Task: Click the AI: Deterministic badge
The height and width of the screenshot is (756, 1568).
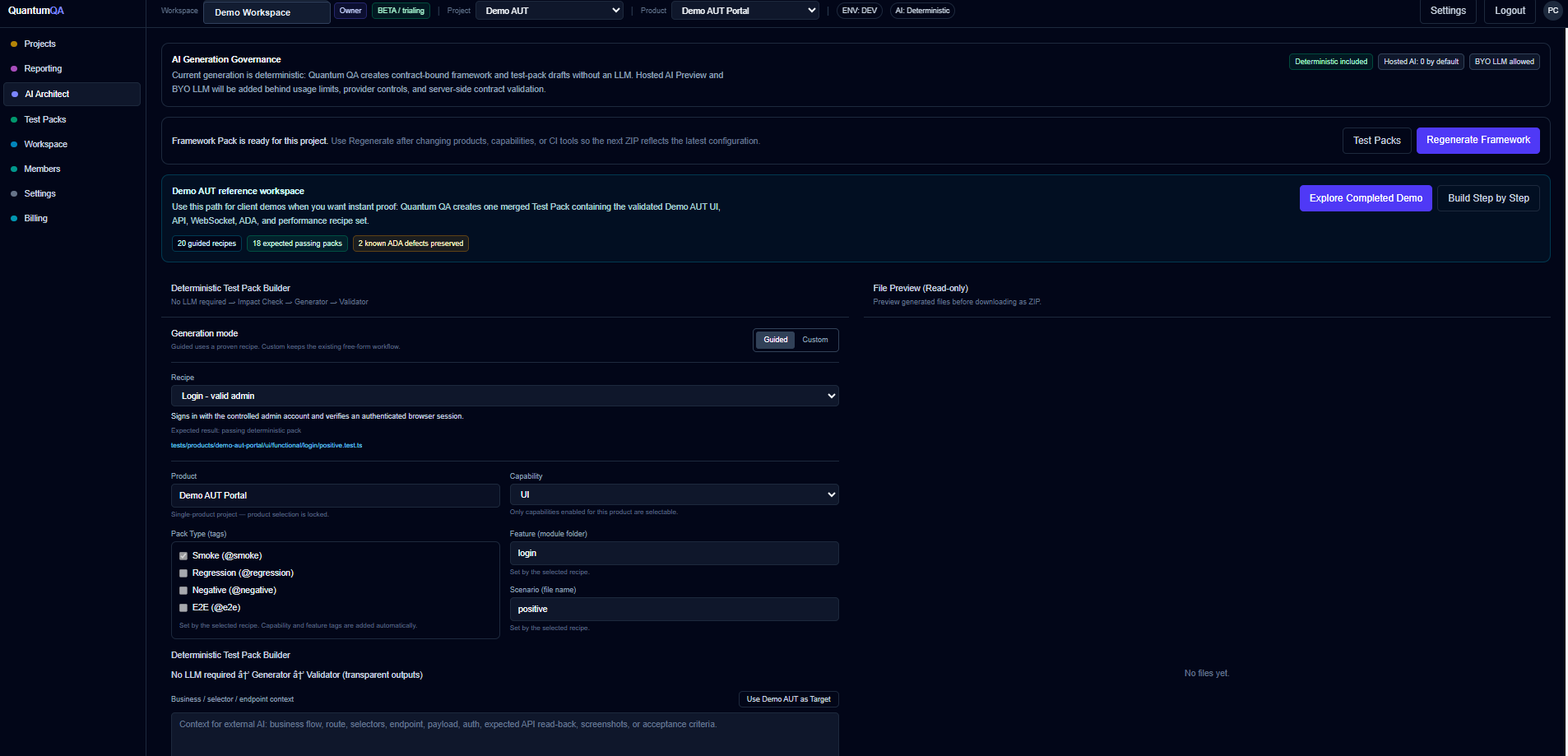Action: [x=922, y=11]
